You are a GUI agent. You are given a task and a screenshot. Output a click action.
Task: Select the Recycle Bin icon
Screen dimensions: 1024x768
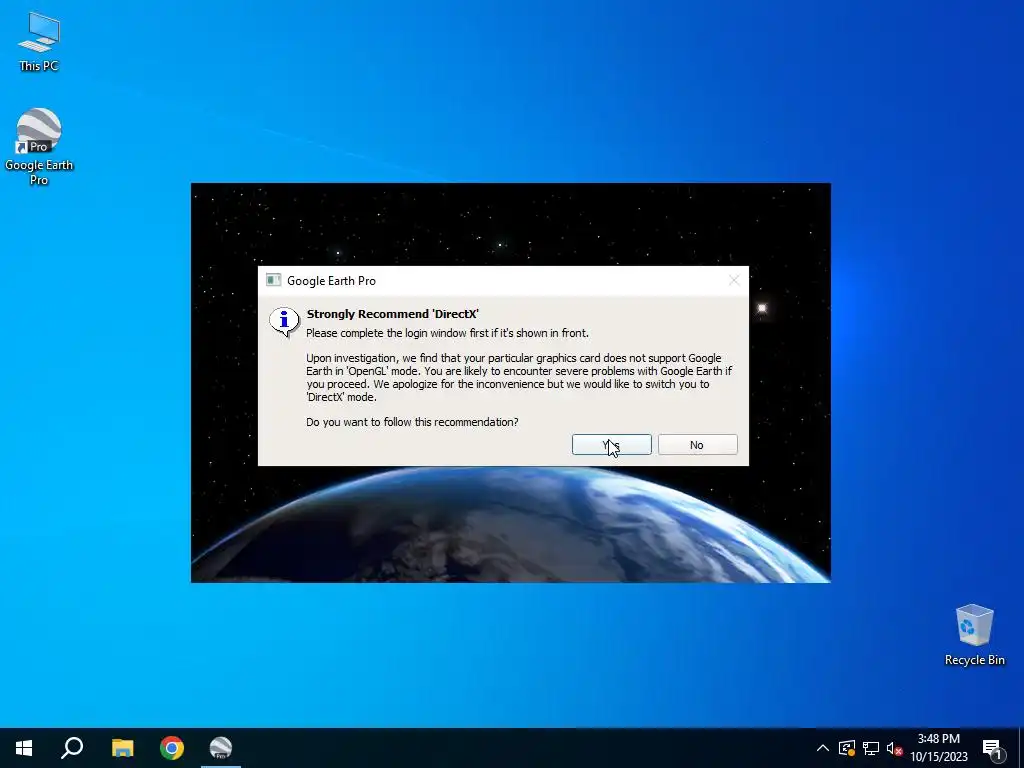pyautogui.click(x=974, y=635)
